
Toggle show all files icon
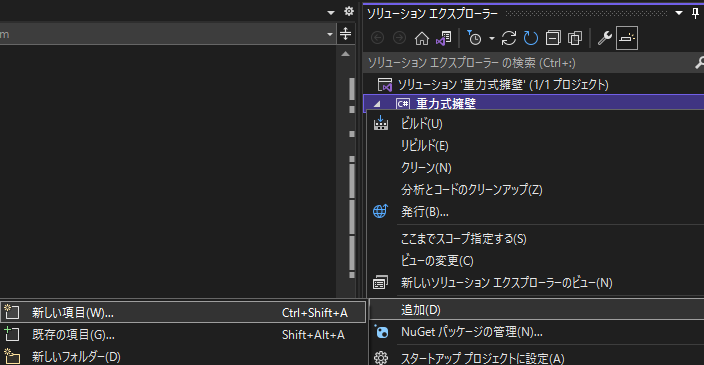(575, 39)
